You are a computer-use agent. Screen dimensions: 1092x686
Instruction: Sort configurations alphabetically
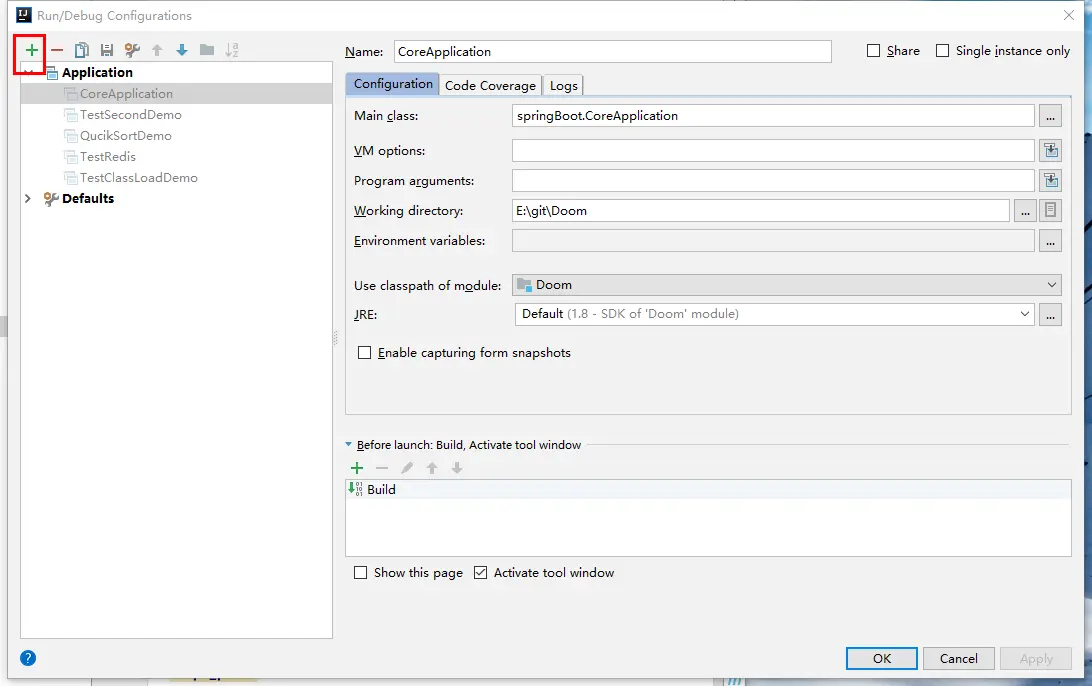[x=232, y=50]
